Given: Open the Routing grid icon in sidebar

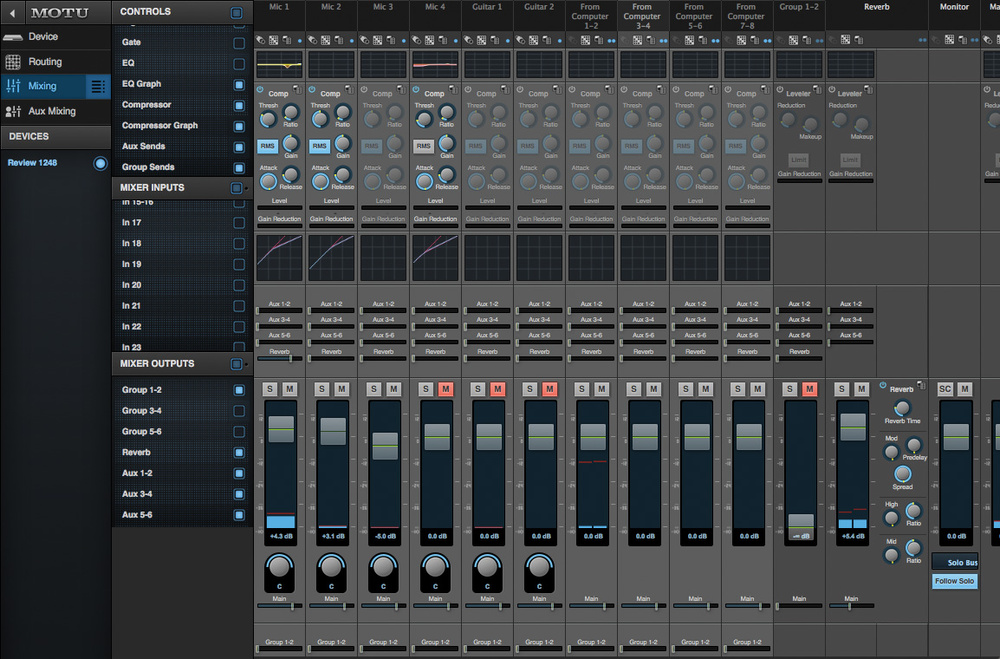Looking at the screenshot, I should point(13,62).
